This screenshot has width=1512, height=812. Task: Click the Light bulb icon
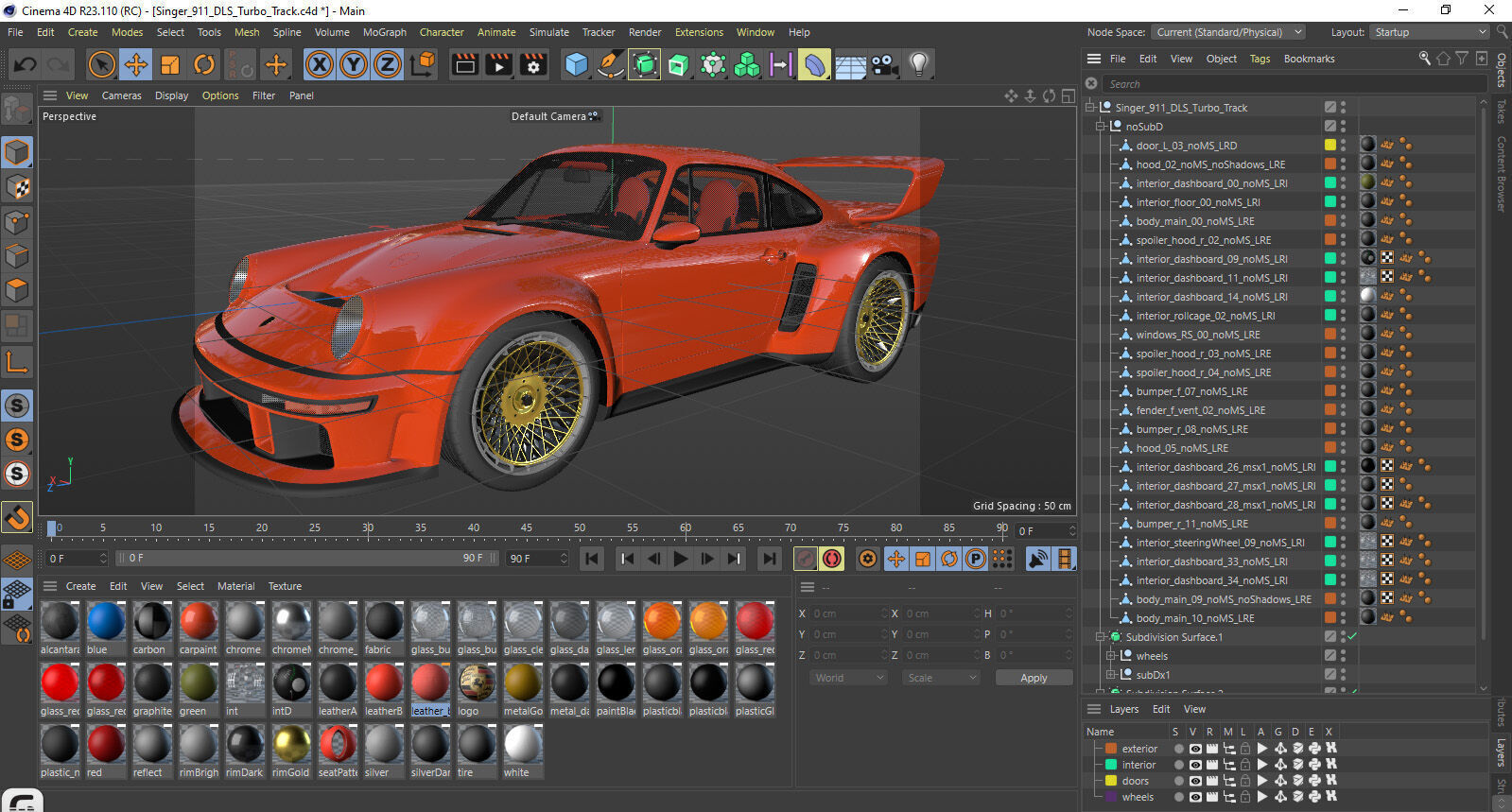click(x=918, y=64)
